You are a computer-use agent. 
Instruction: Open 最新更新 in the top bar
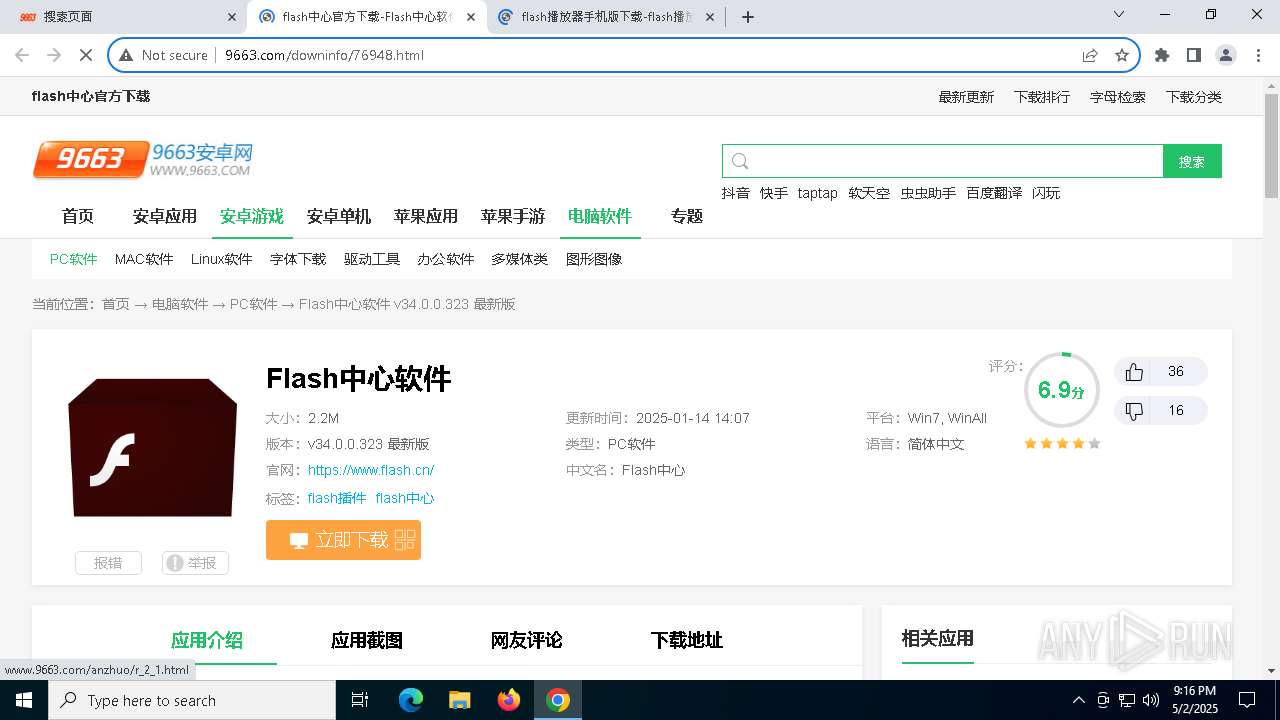click(966, 97)
